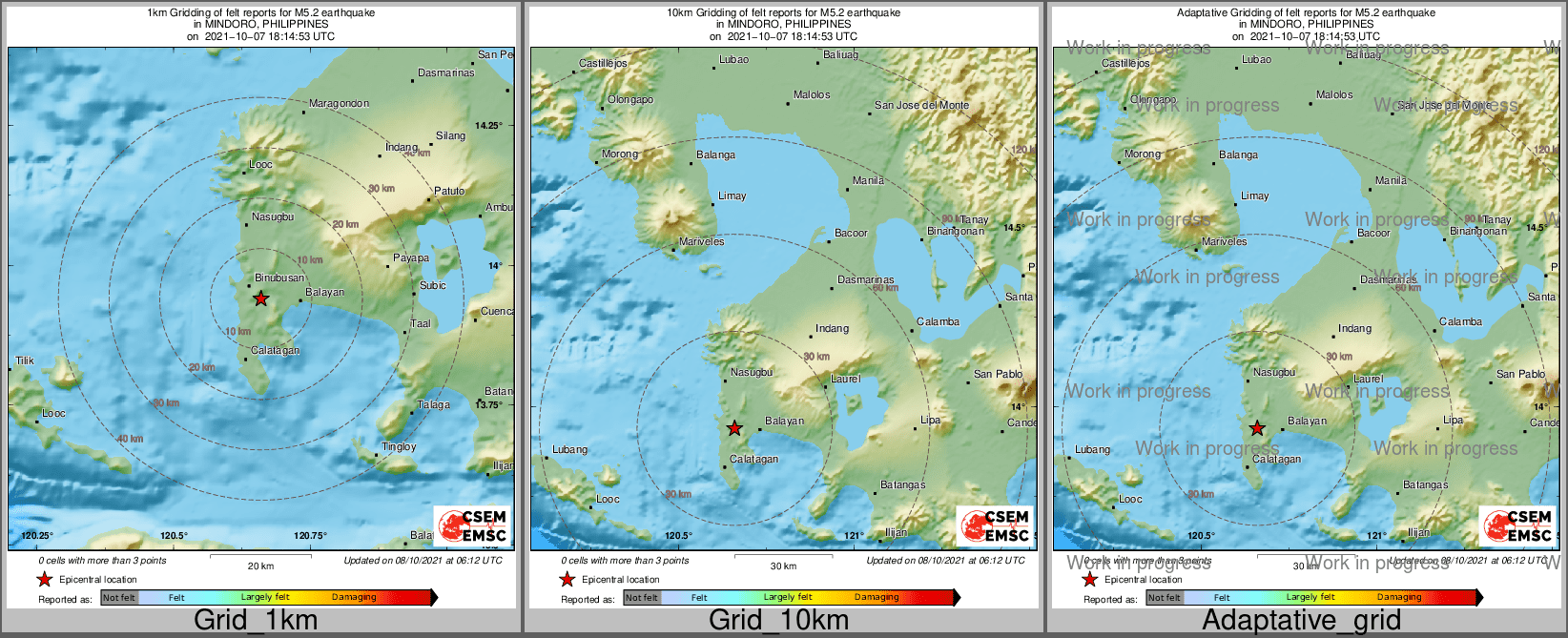Click the Tingloy label on Grid_1km map
The width and height of the screenshot is (1568, 638).
tap(399, 446)
